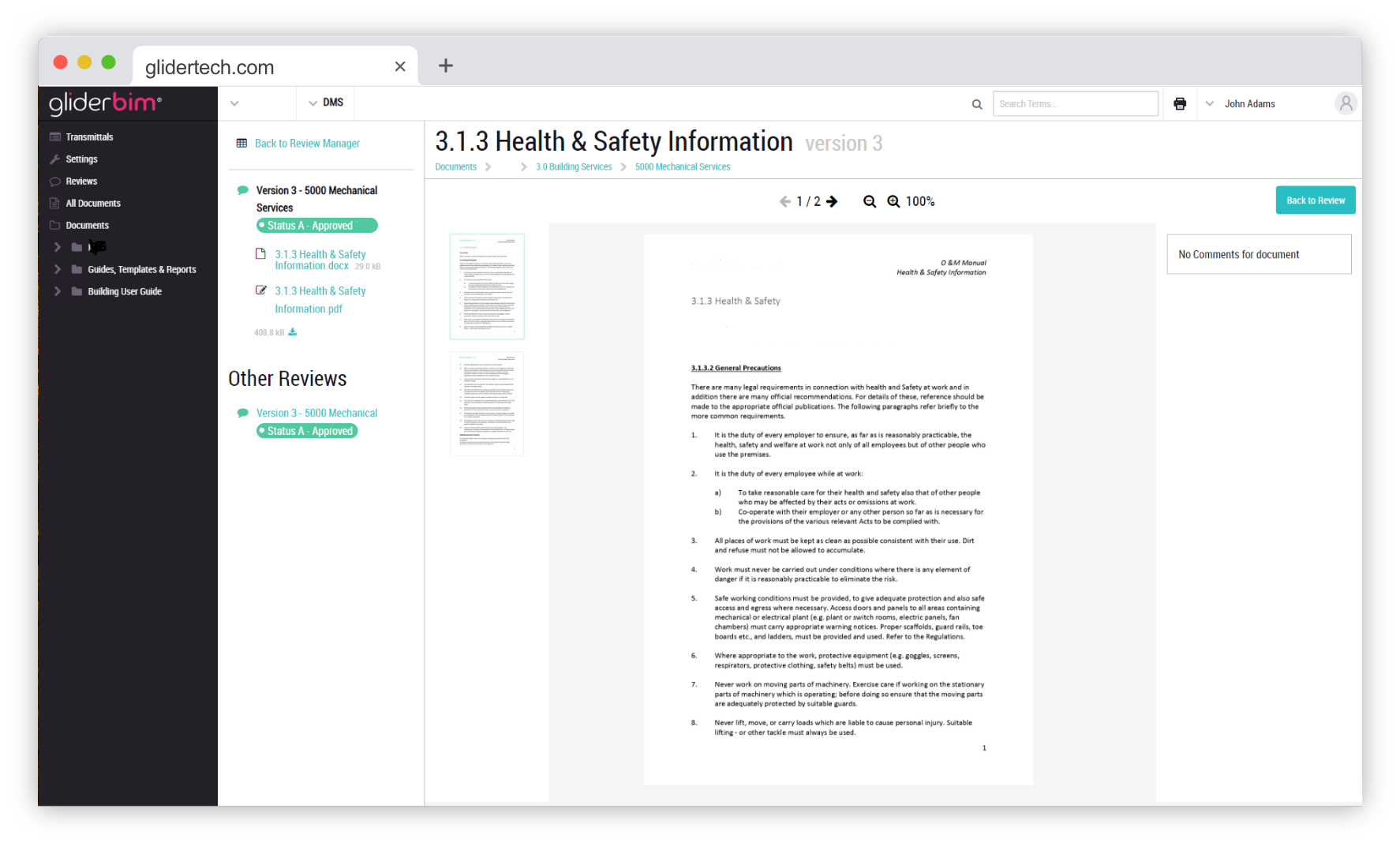Select the second page thumbnail
This screenshot has width=1400, height=846.
coord(487,404)
